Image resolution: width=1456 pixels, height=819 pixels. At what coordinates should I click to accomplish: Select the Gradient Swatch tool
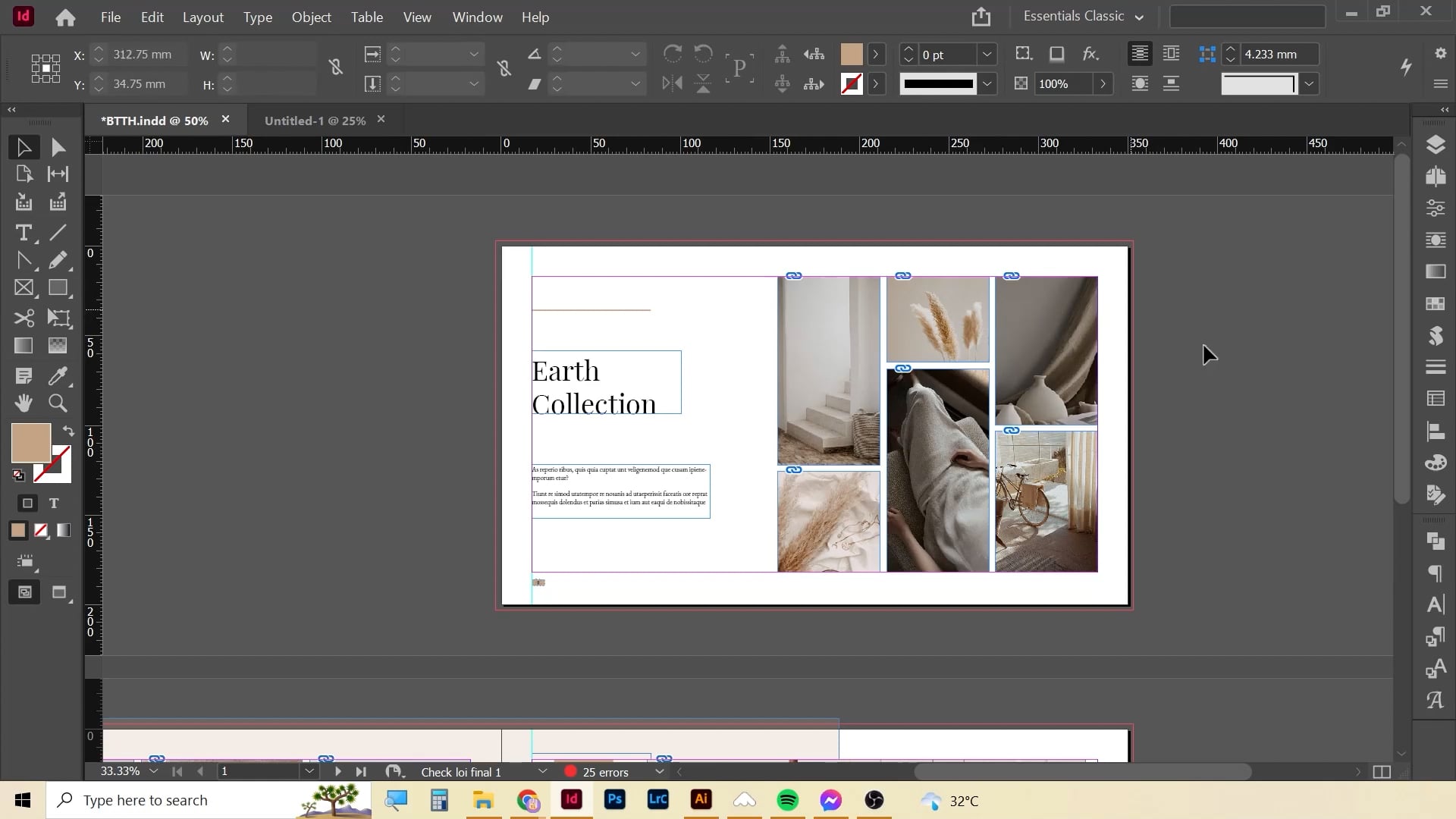pyautogui.click(x=24, y=346)
